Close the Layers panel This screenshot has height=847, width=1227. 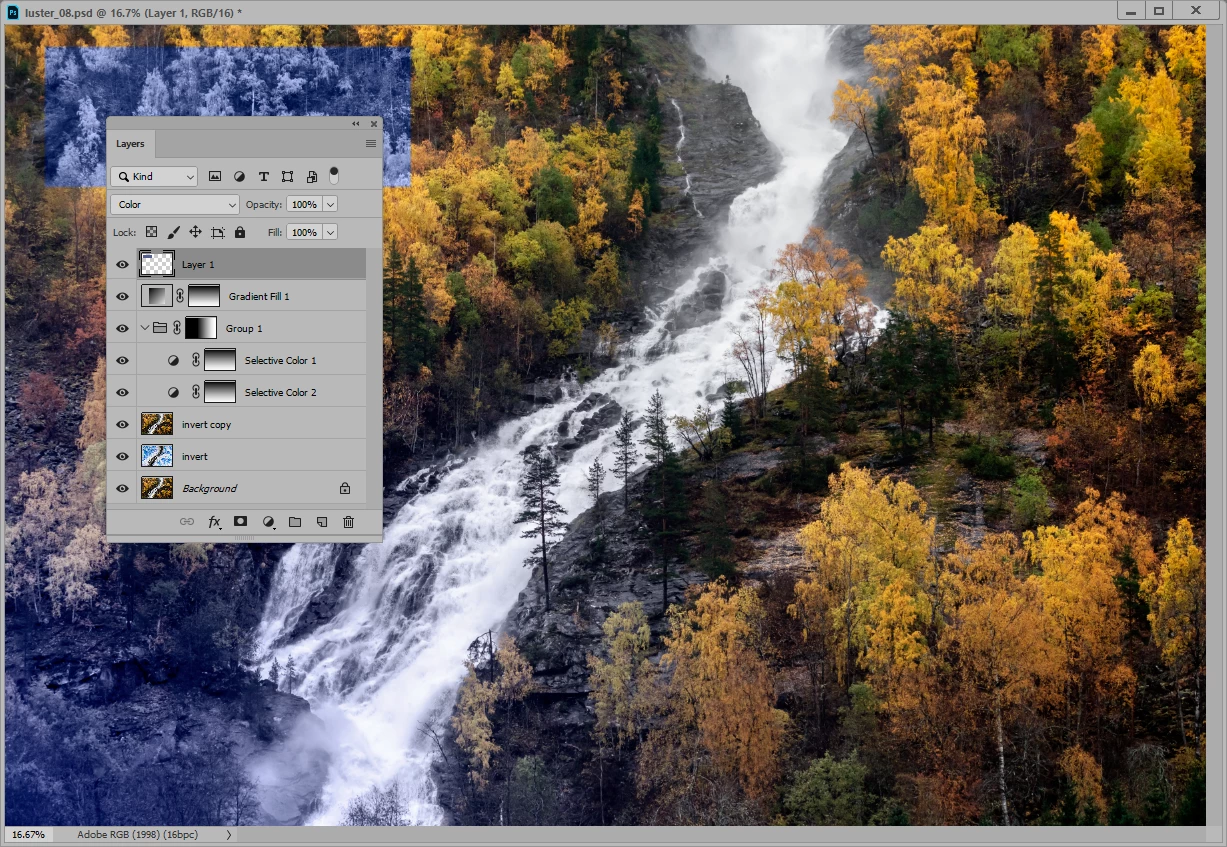374,124
